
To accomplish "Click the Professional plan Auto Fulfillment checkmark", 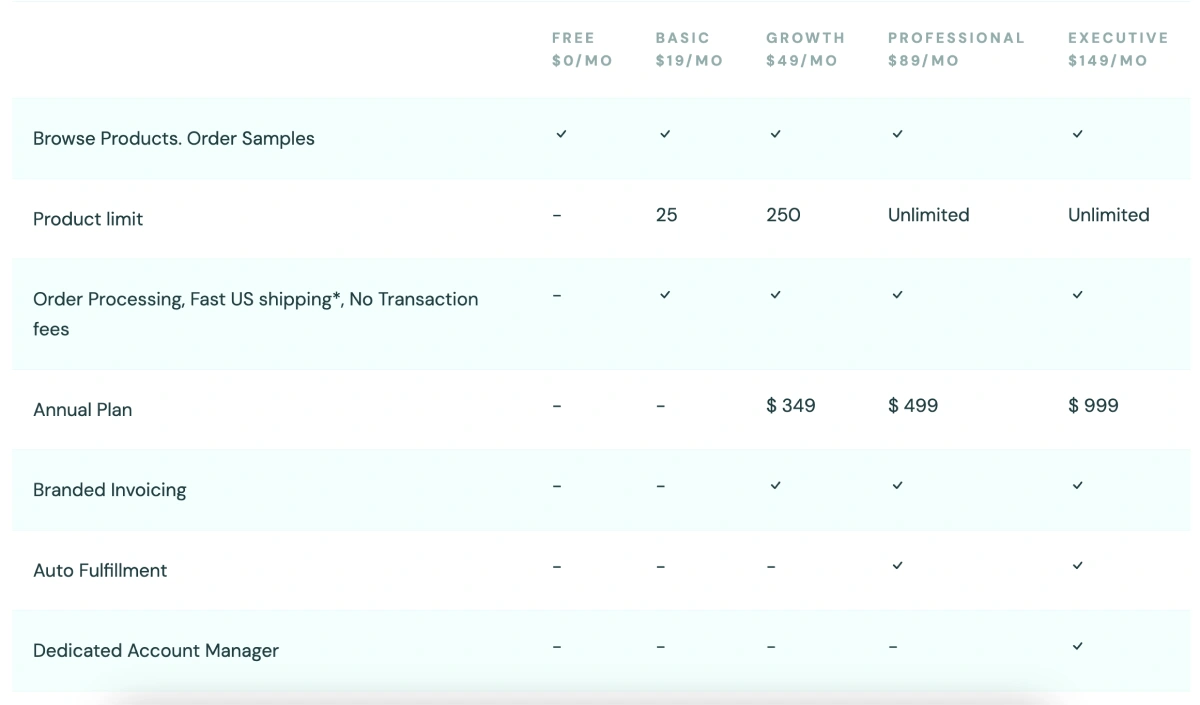I will [897, 566].
